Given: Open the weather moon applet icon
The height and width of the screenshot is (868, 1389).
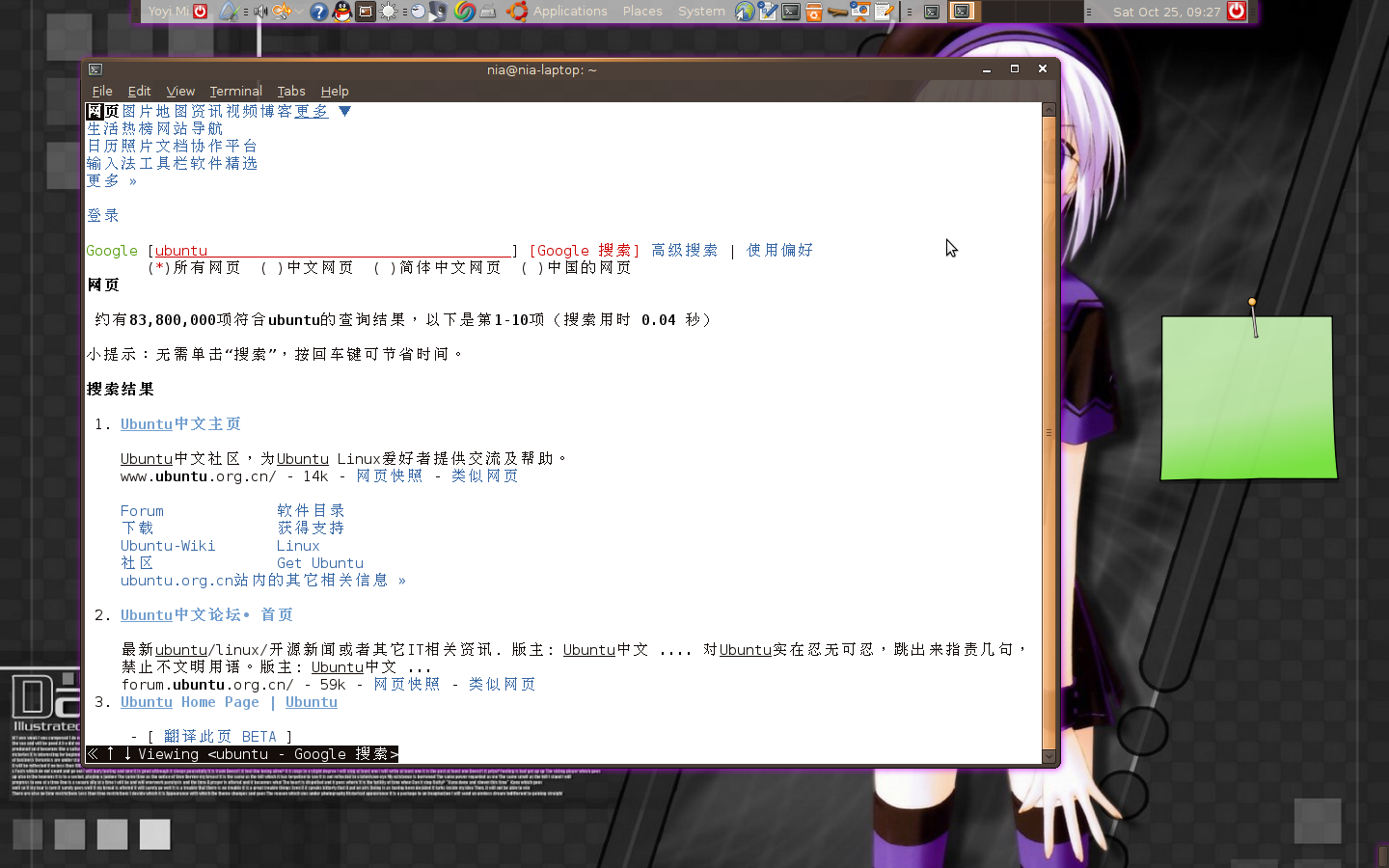Looking at the screenshot, I should (417, 12).
